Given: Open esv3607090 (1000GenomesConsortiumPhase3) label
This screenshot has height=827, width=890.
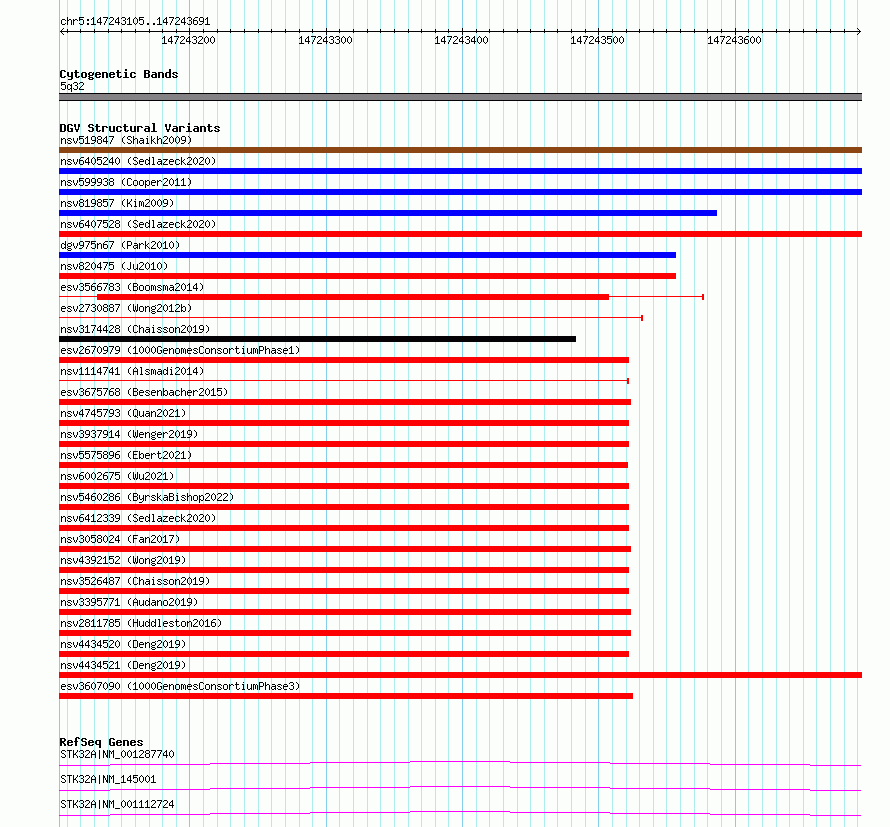Looking at the screenshot, I should tap(180, 686).
